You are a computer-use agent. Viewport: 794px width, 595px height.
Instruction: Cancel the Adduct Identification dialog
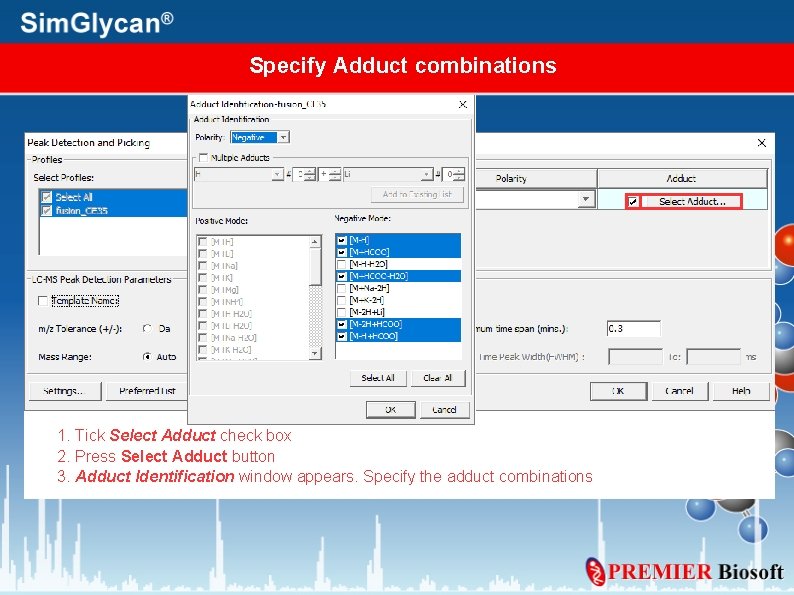pos(444,410)
